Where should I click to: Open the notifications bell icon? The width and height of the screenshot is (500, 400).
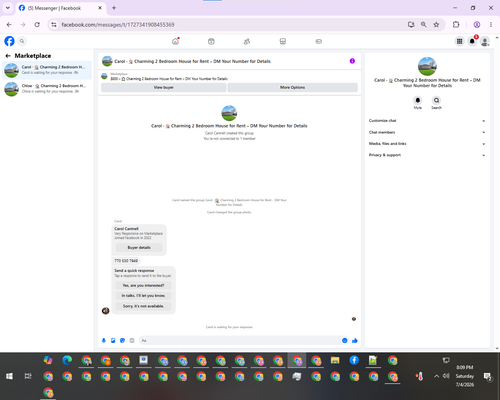(472, 41)
